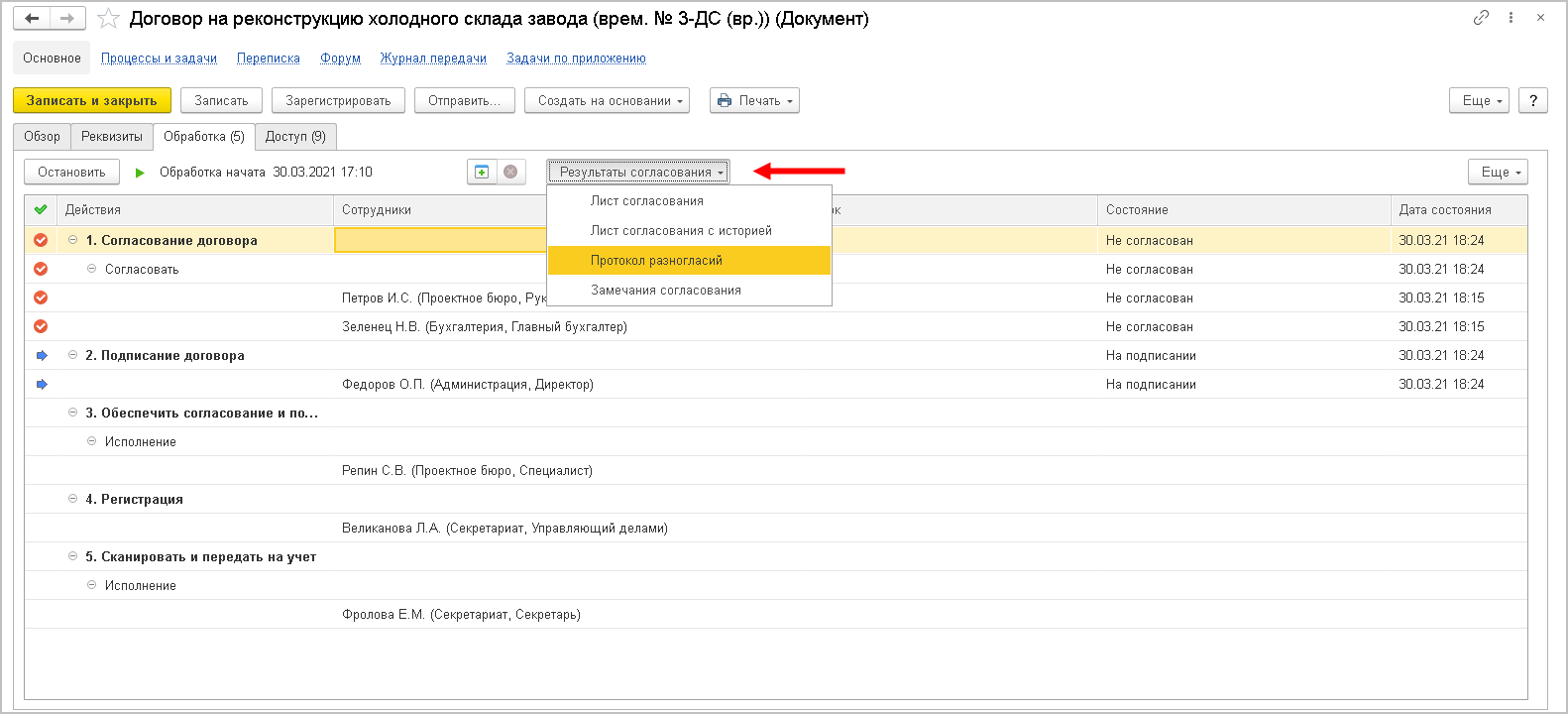
Task: Click highlighted Сотрудники cell in first row
Action: (441, 240)
